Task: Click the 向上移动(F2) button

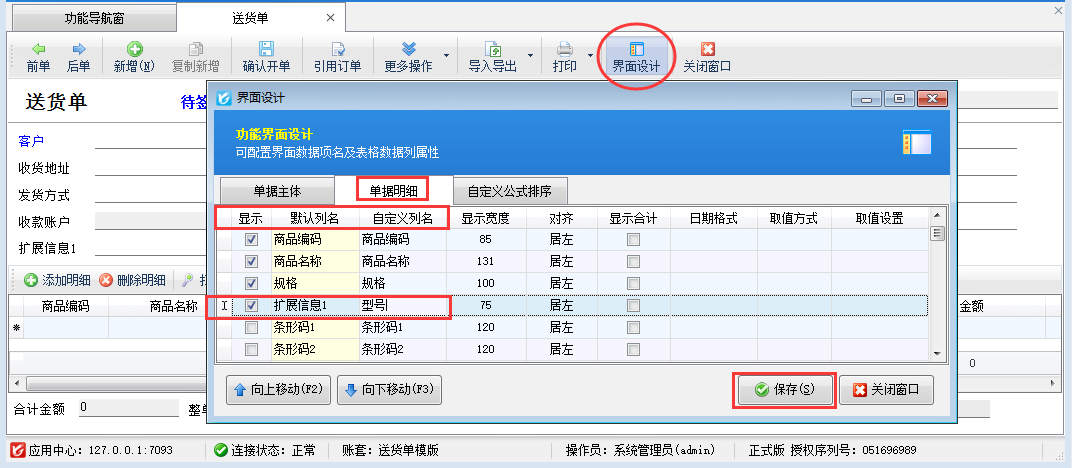Action: (x=278, y=389)
